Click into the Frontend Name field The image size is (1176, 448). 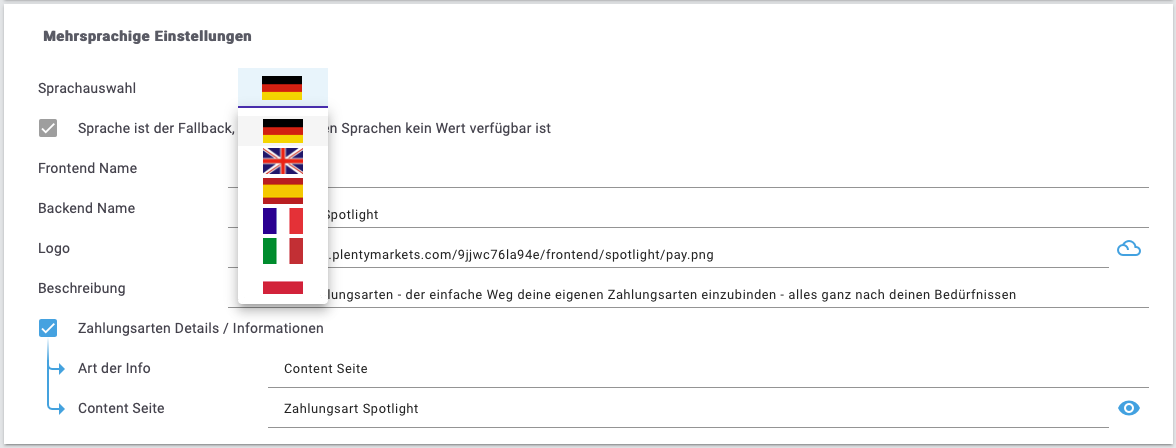(688, 169)
